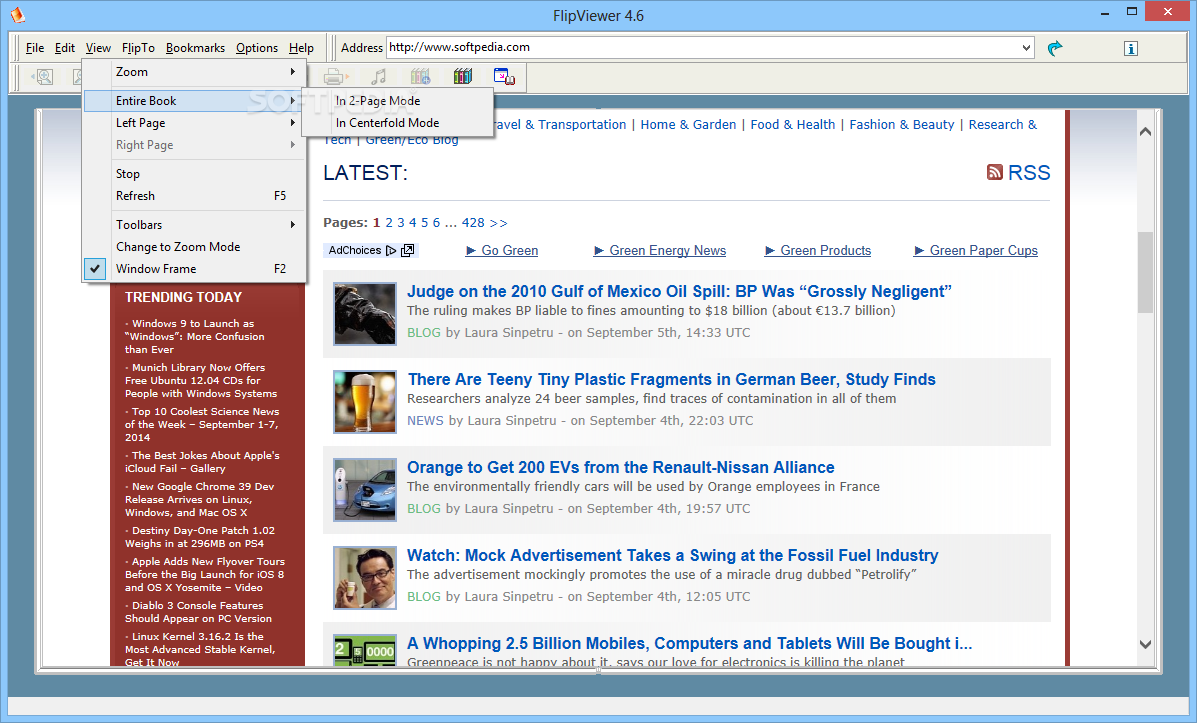Image resolution: width=1197 pixels, height=723 pixels.
Task: Click the page scrollbar up arrow
Action: click(x=1145, y=131)
